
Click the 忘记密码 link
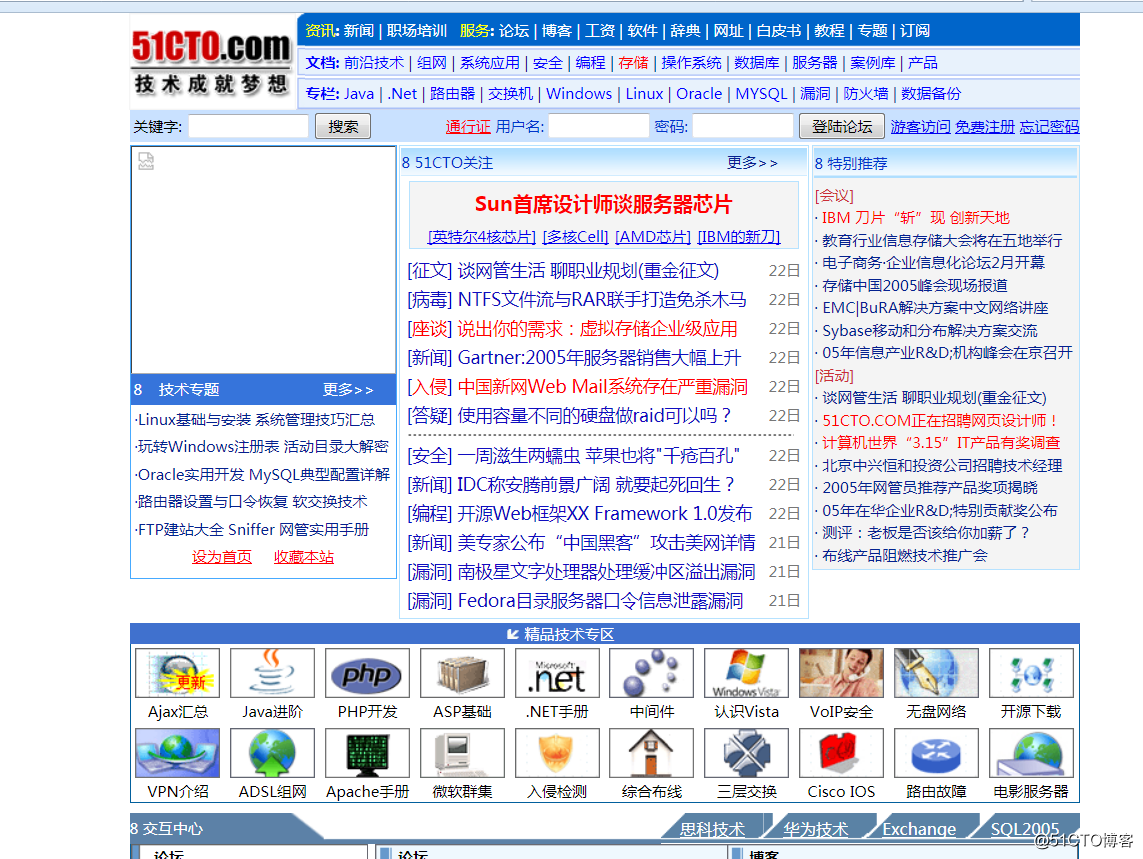[x=1049, y=126]
